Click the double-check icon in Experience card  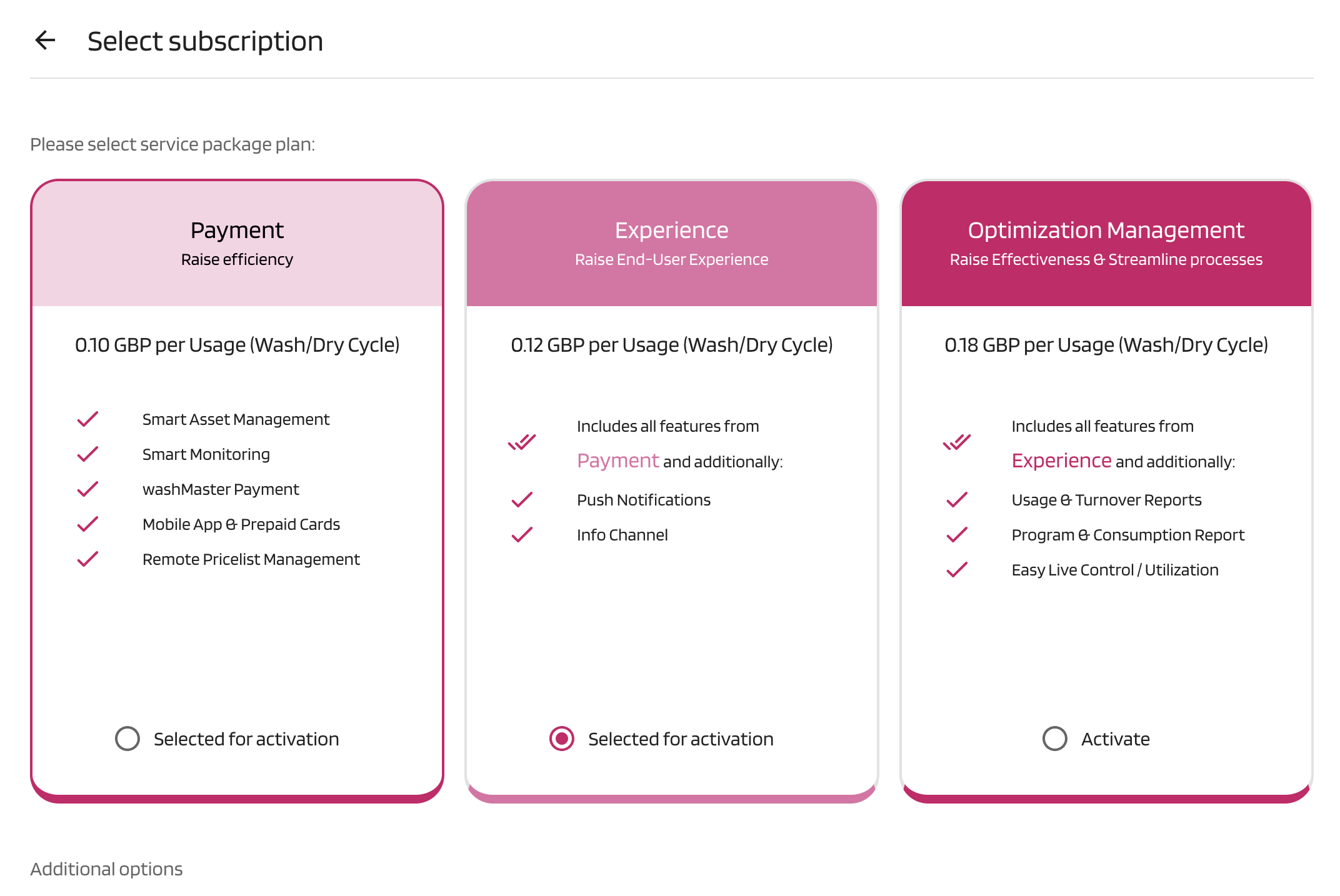coord(522,442)
